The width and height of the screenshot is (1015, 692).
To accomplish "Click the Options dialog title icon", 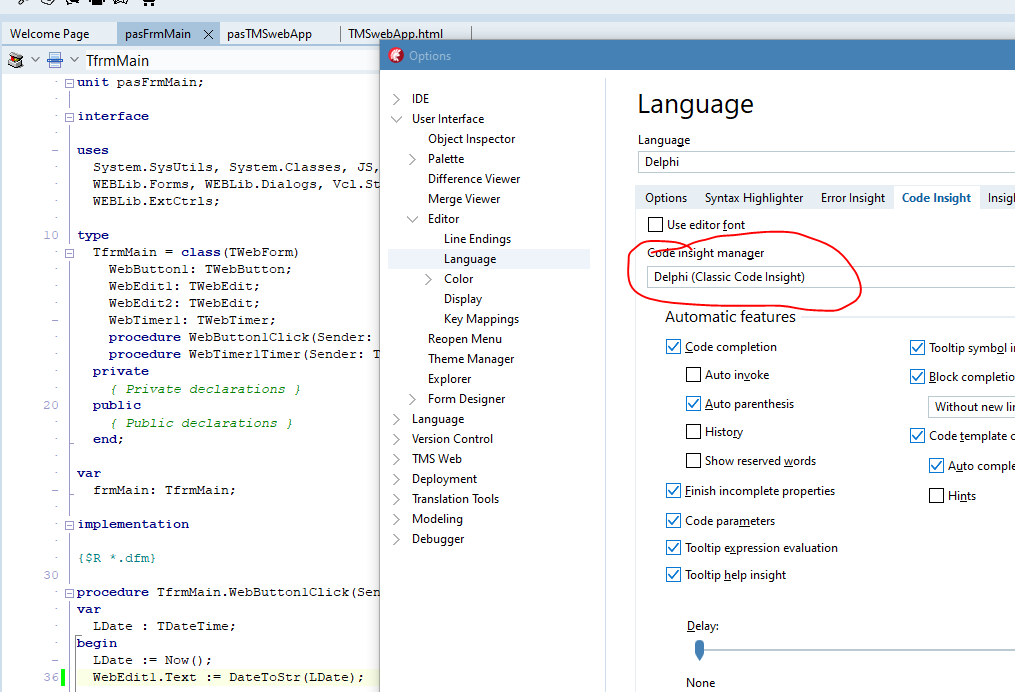I will click(x=396, y=56).
